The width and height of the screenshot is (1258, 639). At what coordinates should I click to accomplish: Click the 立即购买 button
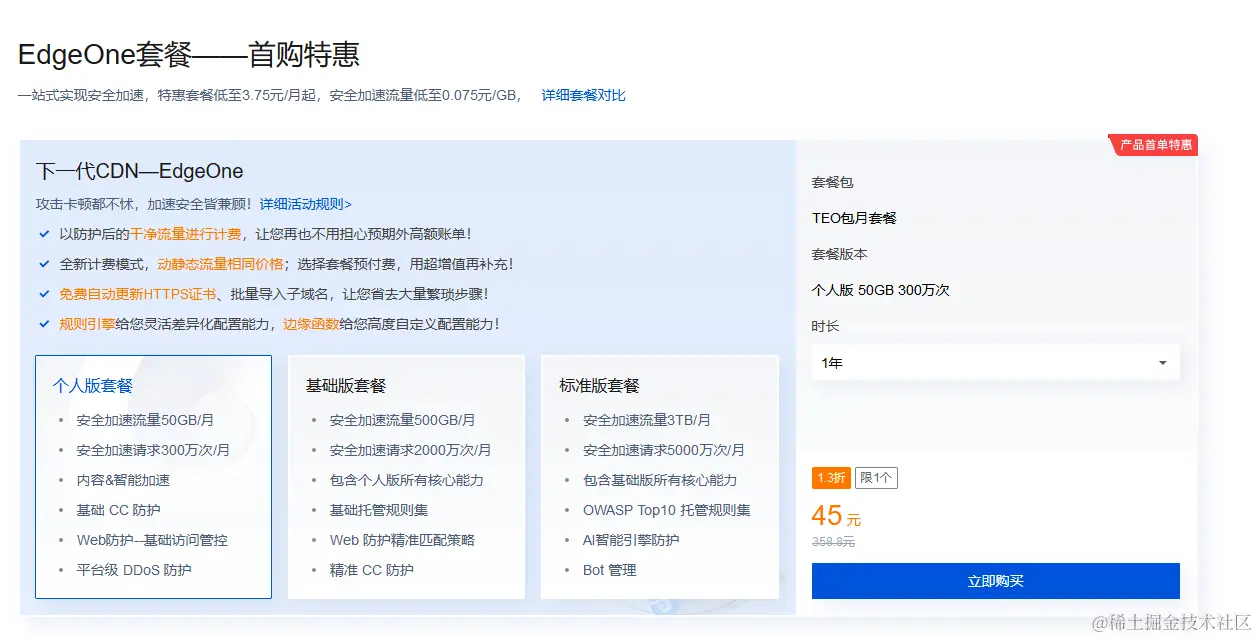tap(995, 581)
